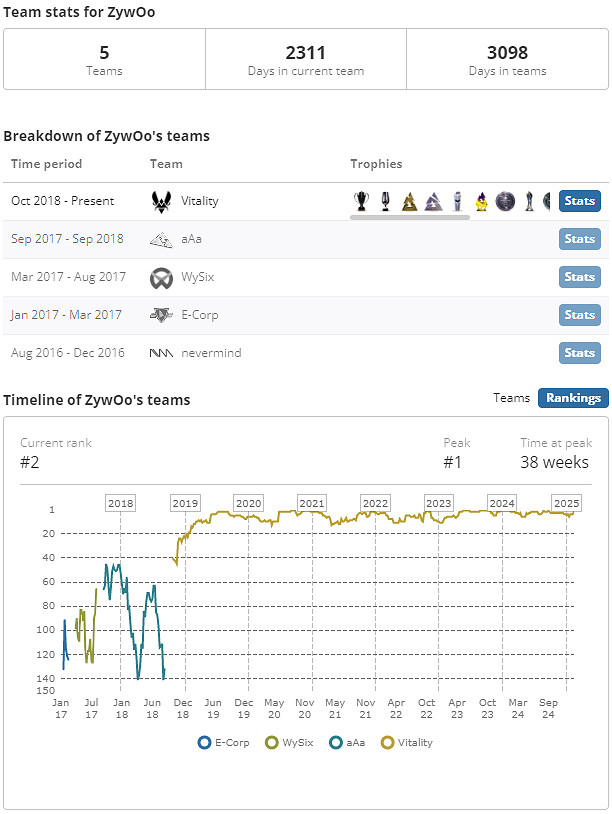Image resolution: width=612 pixels, height=814 pixels.
Task: Toggle the E-Corp series in the chart legend
Action: (x=203, y=742)
